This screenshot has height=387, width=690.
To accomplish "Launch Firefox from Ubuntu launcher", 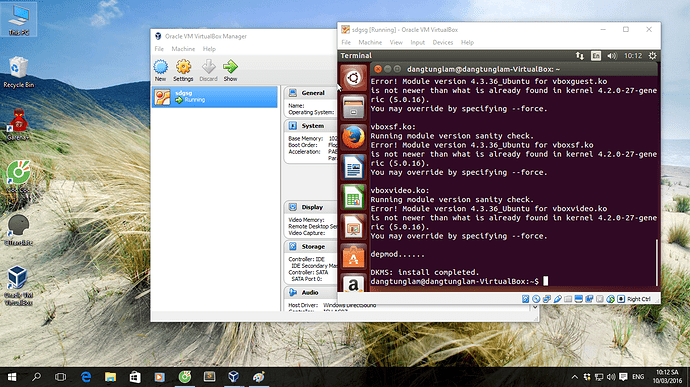I will pos(353,137).
